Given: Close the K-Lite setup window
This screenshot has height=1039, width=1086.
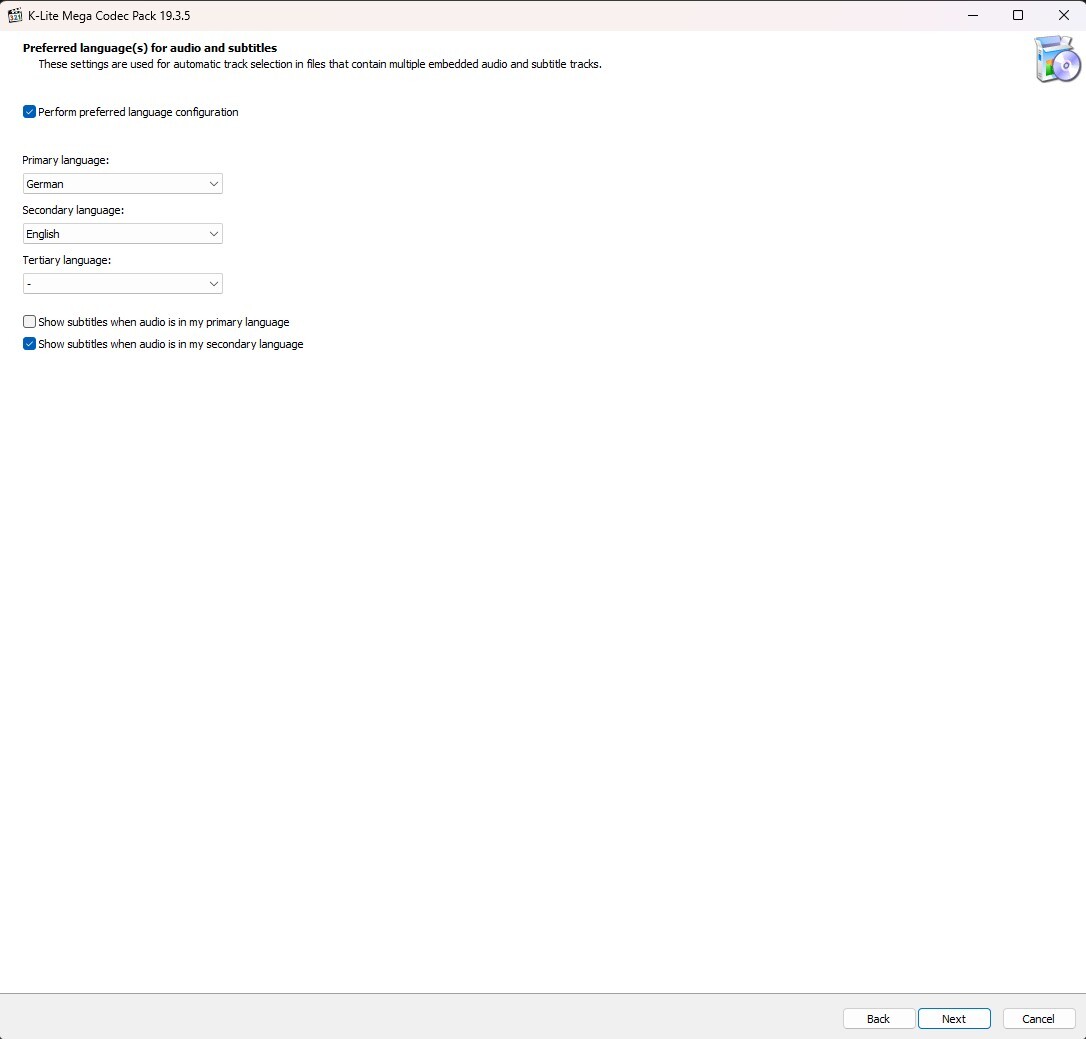Looking at the screenshot, I should point(1063,15).
